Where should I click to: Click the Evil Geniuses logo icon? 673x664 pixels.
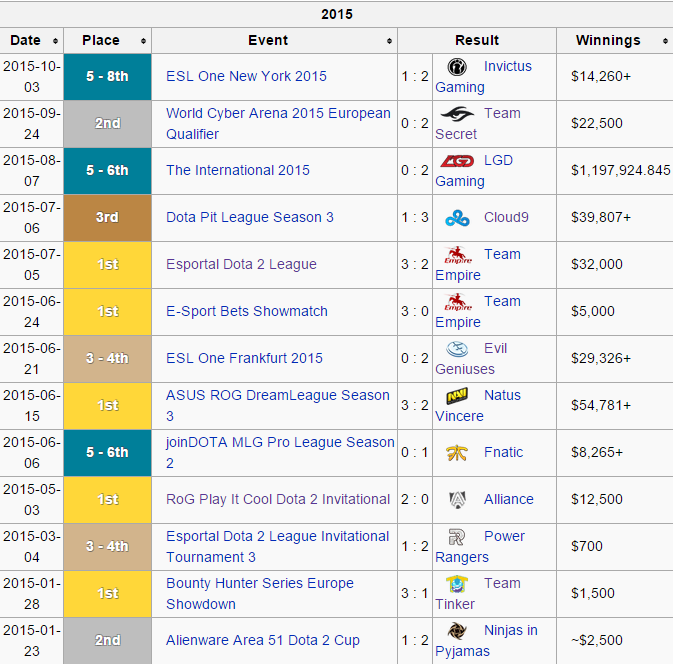coord(457,348)
